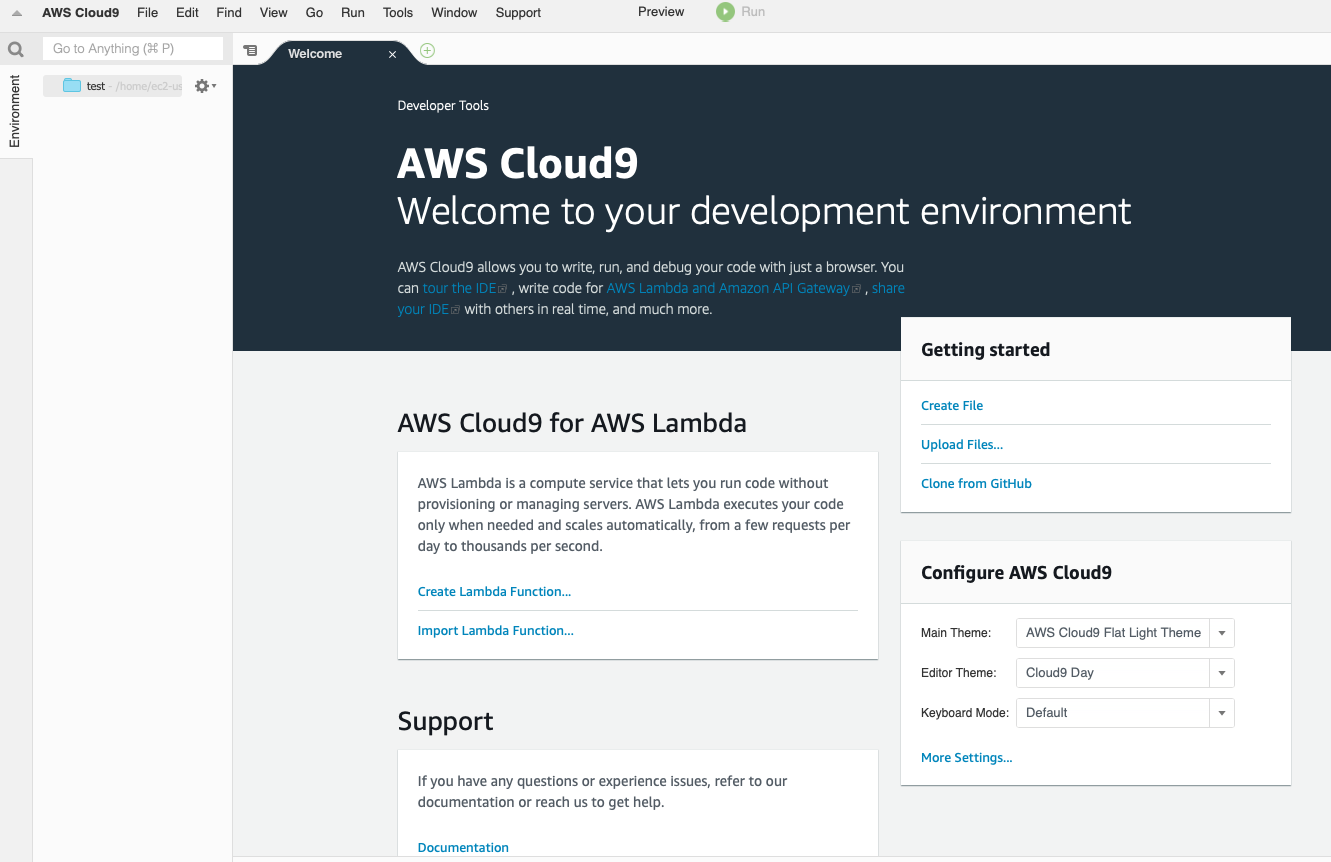This screenshot has height=862, width=1331.
Task: Follow the tour the IDE link
Action: click(x=465, y=288)
